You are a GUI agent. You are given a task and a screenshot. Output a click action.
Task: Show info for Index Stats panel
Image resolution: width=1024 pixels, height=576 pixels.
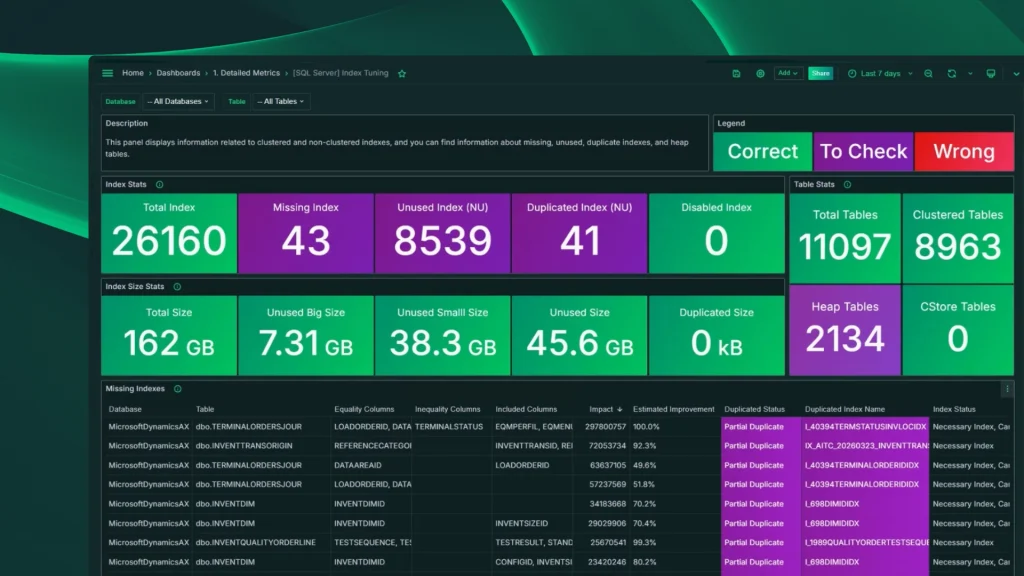coord(159,185)
